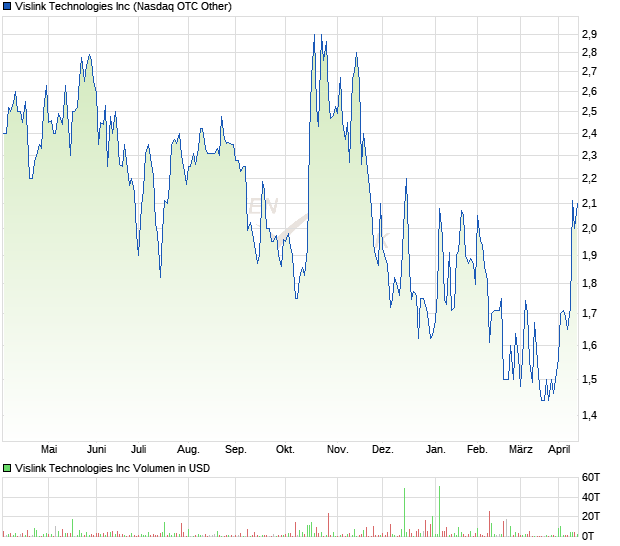This screenshot has height=546, width=620.
Task: Select the 'Juni' month label
Action: click(96, 450)
